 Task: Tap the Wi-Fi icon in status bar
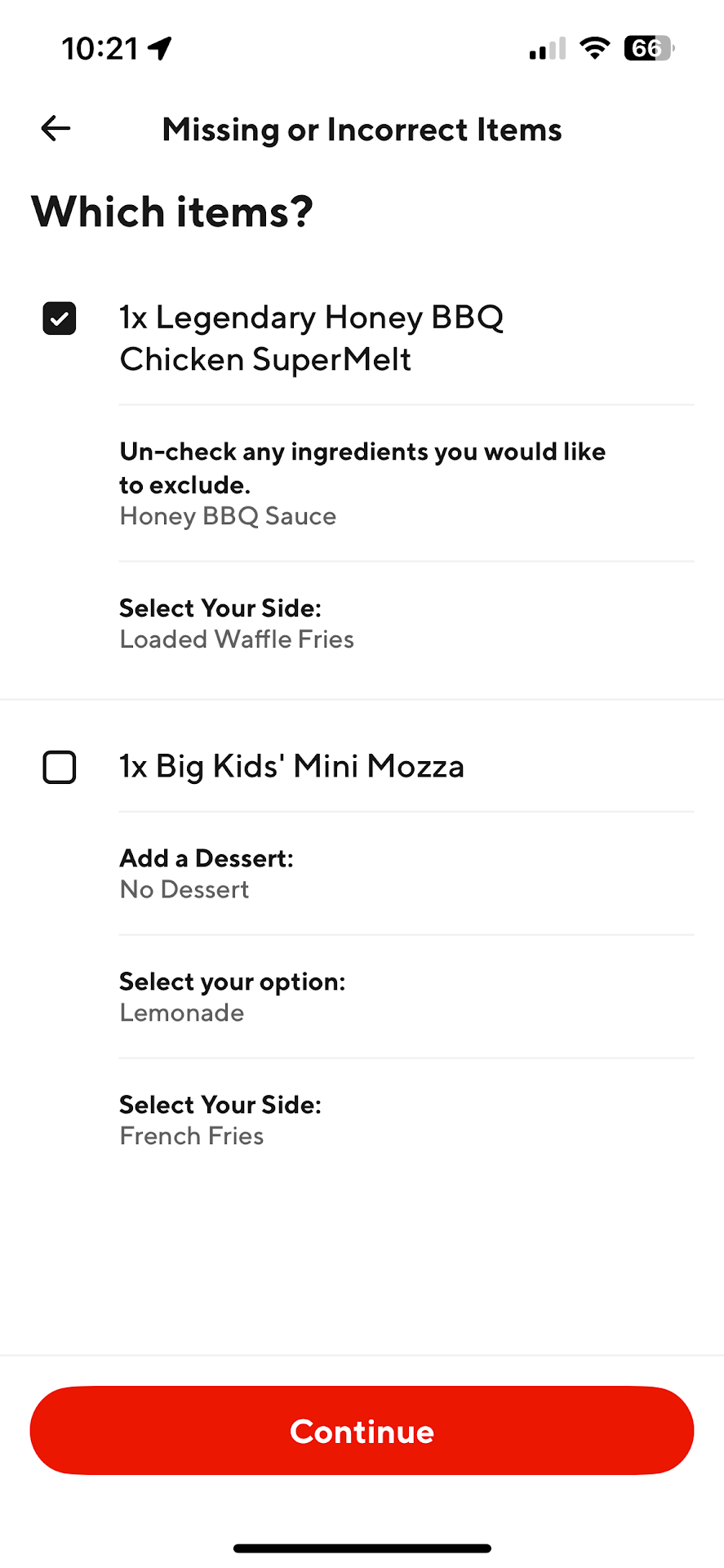[595, 49]
